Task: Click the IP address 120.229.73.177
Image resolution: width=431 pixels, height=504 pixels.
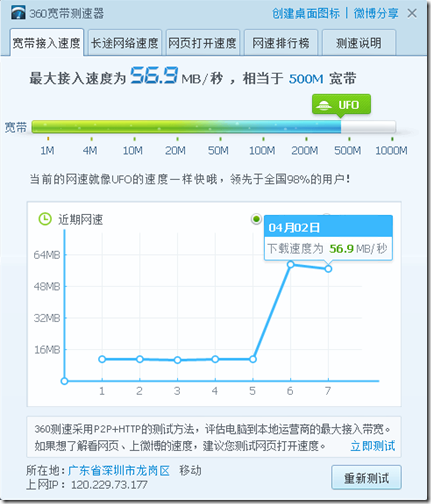Action: [109, 484]
